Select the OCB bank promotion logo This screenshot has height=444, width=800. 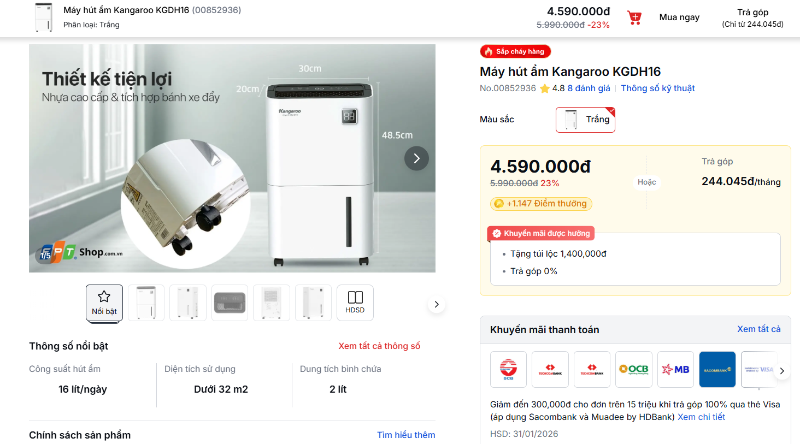click(634, 369)
